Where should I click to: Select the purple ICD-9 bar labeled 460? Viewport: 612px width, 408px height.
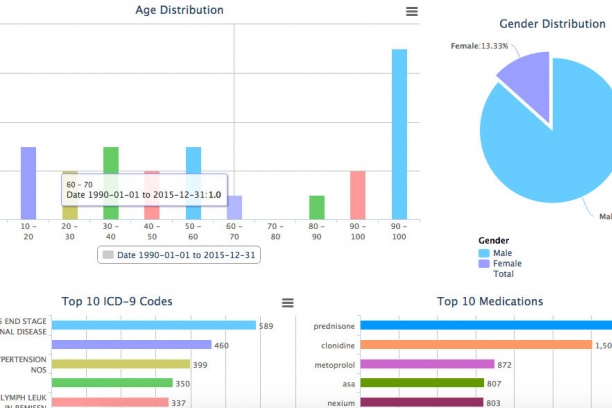[x=130, y=344]
